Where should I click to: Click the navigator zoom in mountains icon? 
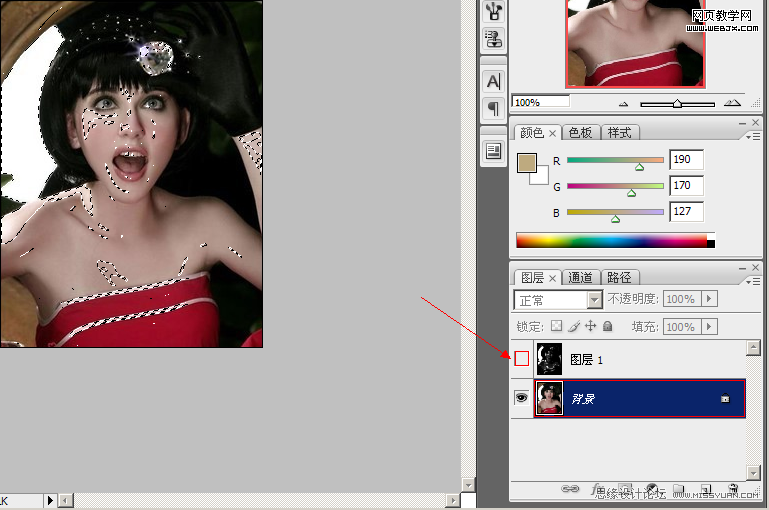coord(732,102)
